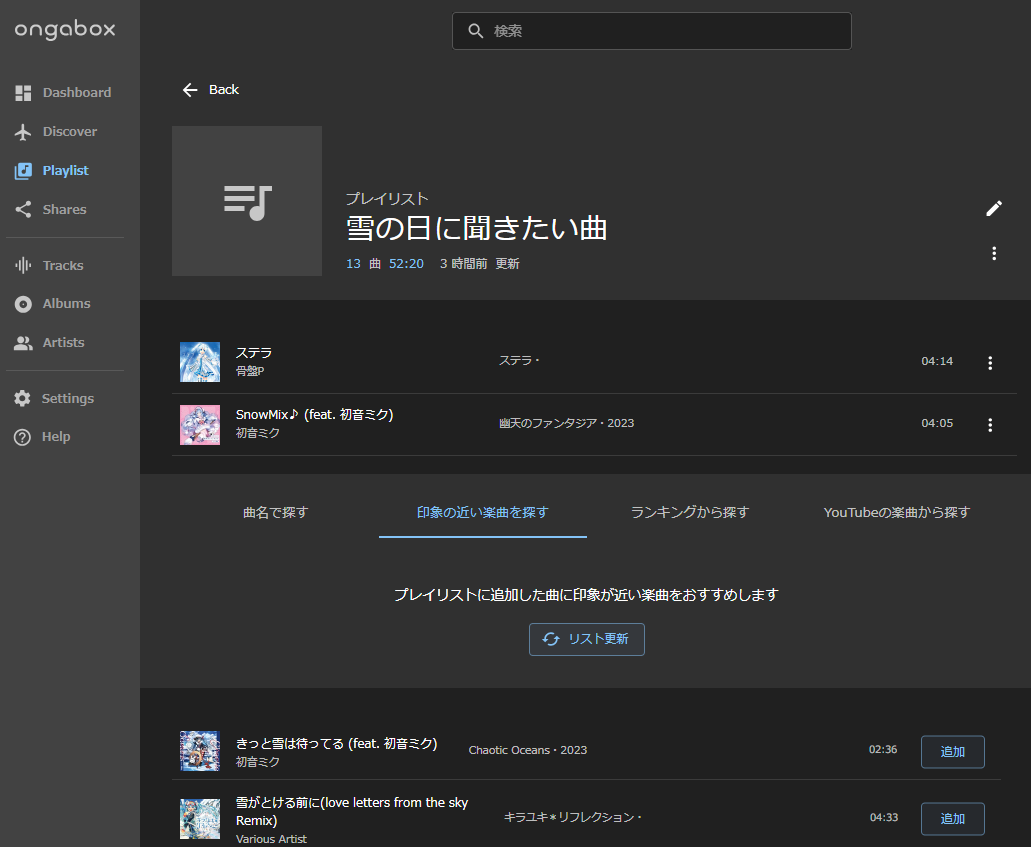Image resolution: width=1031 pixels, height=847 pixels.
Task: Switch to the 曲名で探す tab
Action: [x=275, y=511]
